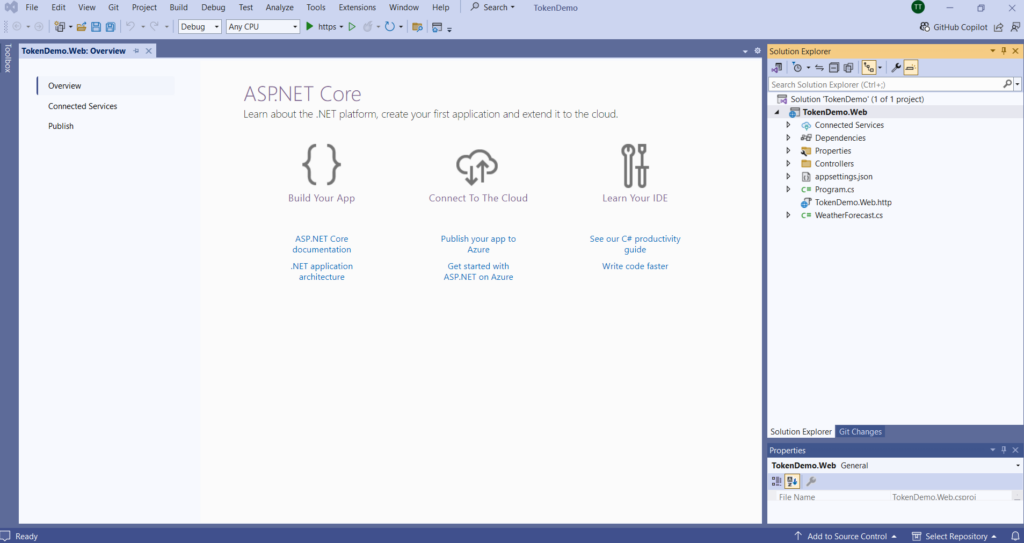Select appsettings.json in Solution Explorer
The width and height of the screenshot is (1024, 543).
click(x=843, y=176)
